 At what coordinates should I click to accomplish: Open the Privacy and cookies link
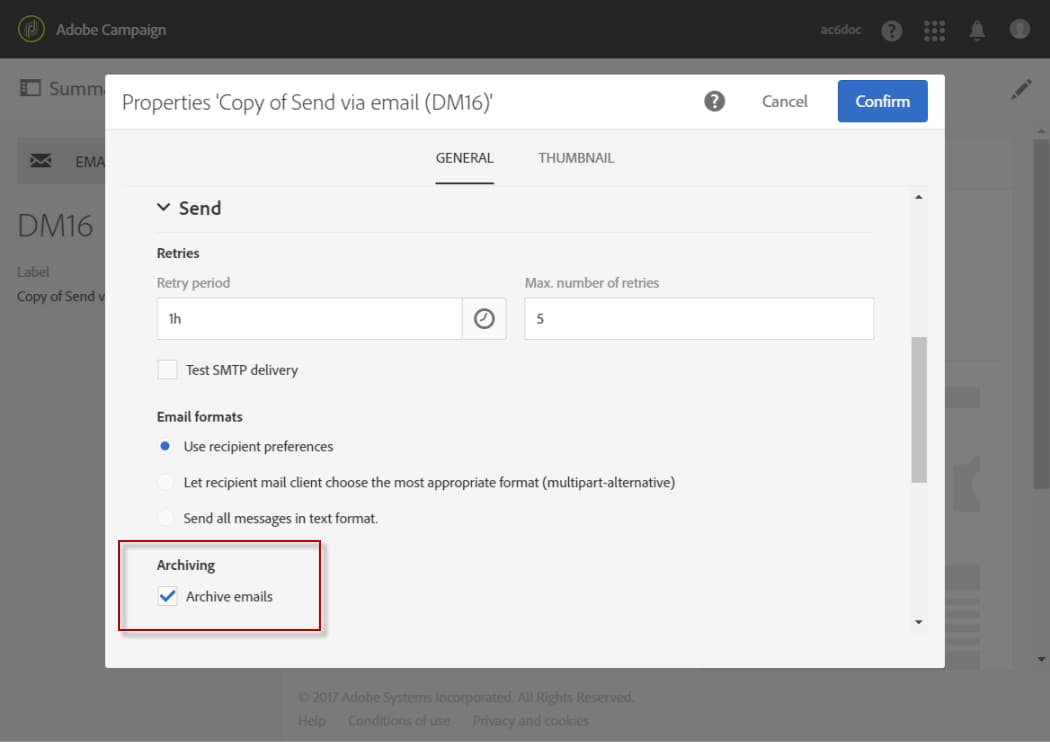pos(530,721)
